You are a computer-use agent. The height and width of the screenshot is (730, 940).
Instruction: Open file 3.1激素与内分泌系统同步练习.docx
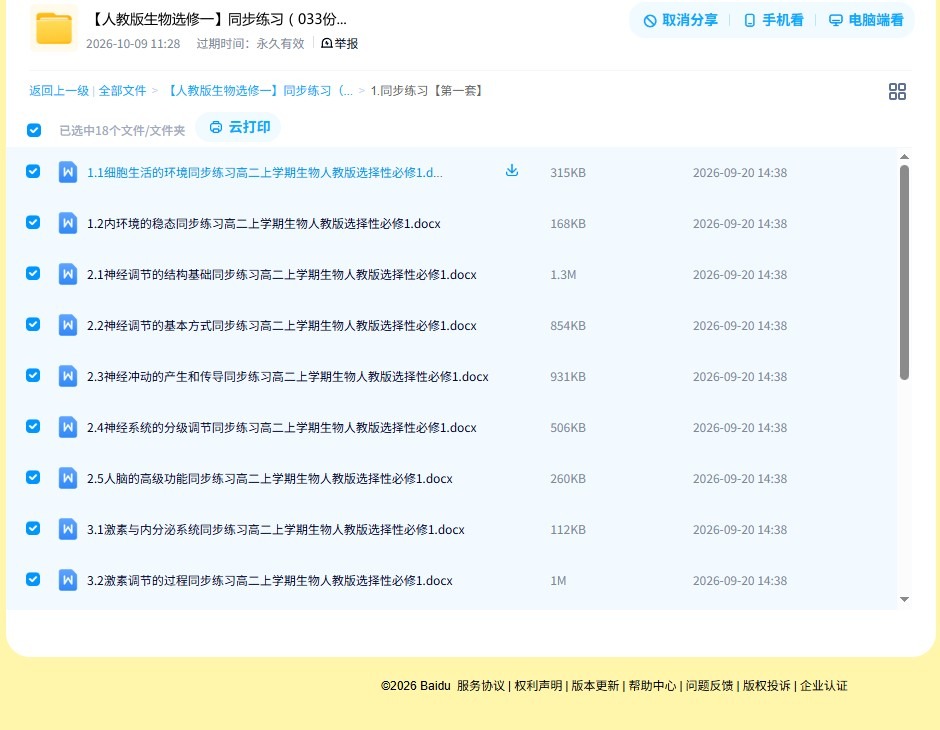[x=275, y=529]
